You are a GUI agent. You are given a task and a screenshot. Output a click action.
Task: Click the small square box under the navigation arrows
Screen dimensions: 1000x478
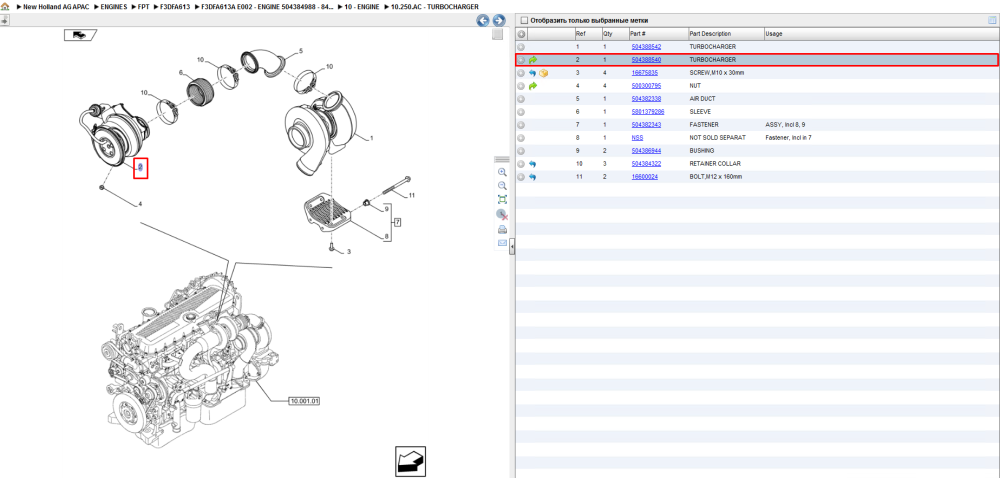pyautogui.click(x=497, y=35)
